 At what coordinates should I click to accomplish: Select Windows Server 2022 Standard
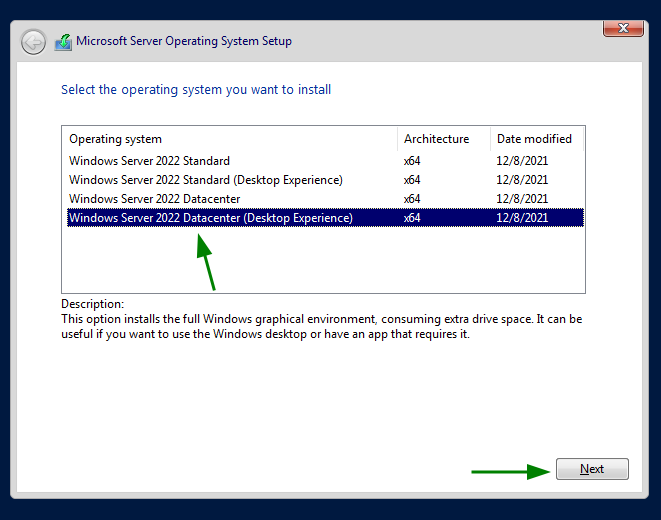click(325, 161)
